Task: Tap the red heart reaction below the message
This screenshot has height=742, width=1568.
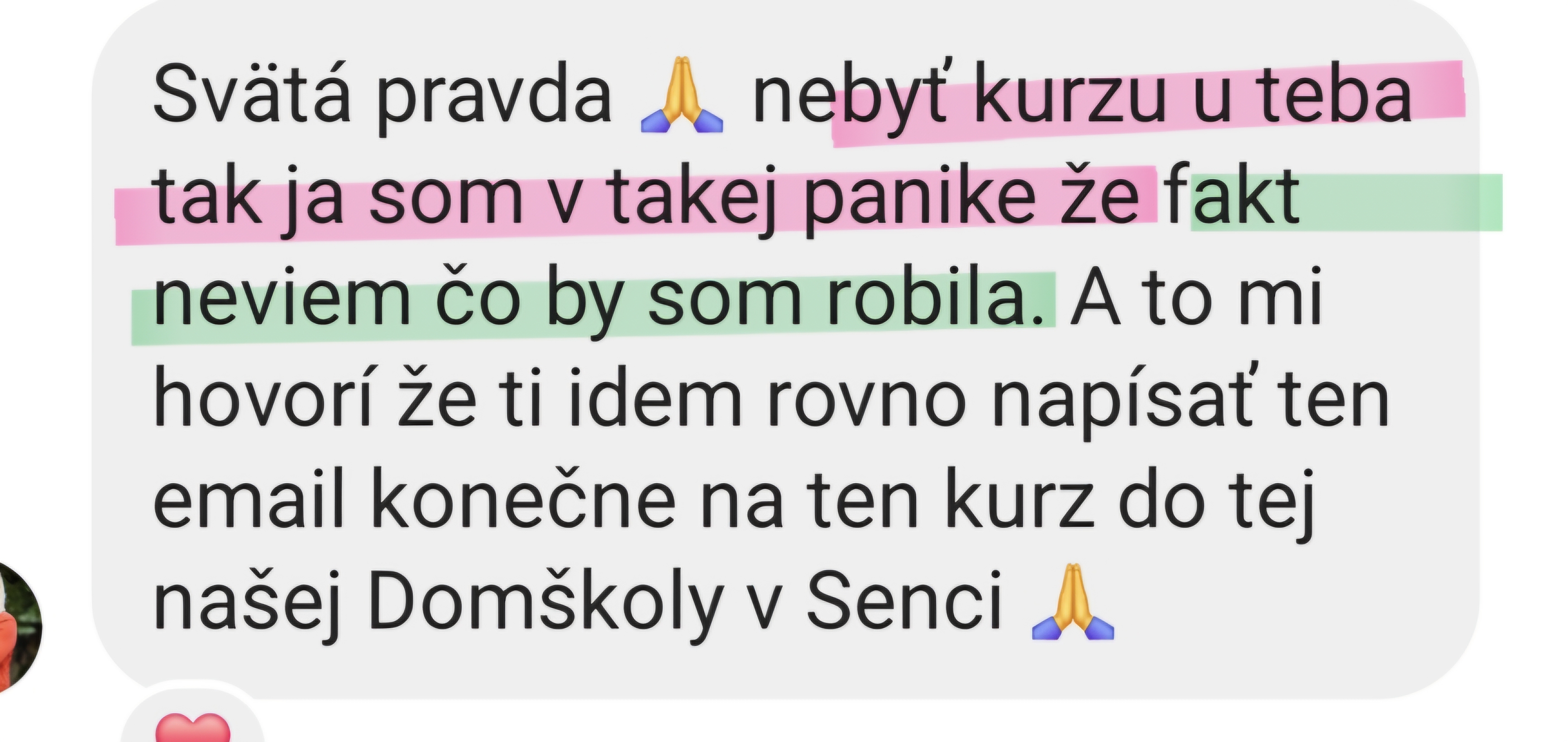Action: point(193,728)
